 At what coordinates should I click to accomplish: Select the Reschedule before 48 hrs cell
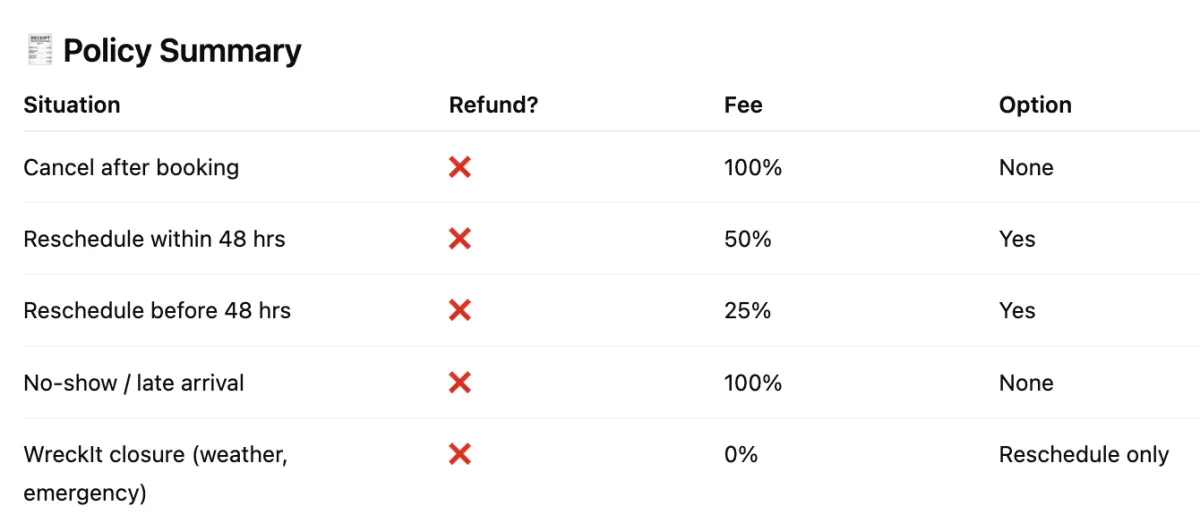pos(157,311)
